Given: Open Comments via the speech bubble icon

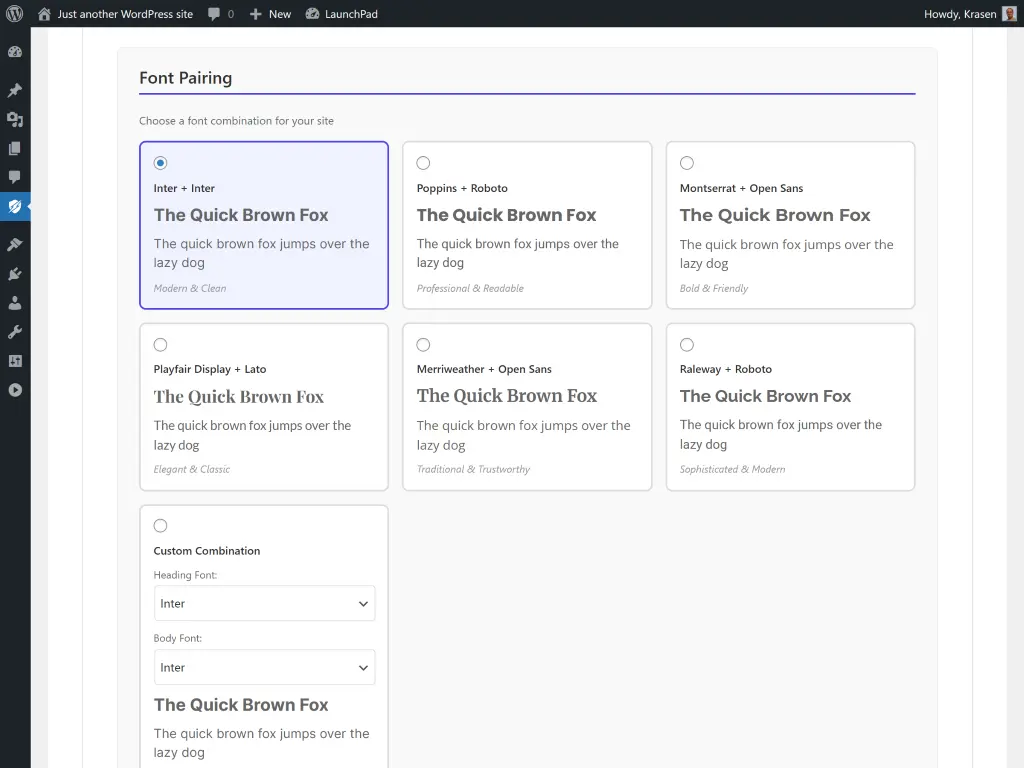Looking at the screenshot, I should (x=15, y=178).
